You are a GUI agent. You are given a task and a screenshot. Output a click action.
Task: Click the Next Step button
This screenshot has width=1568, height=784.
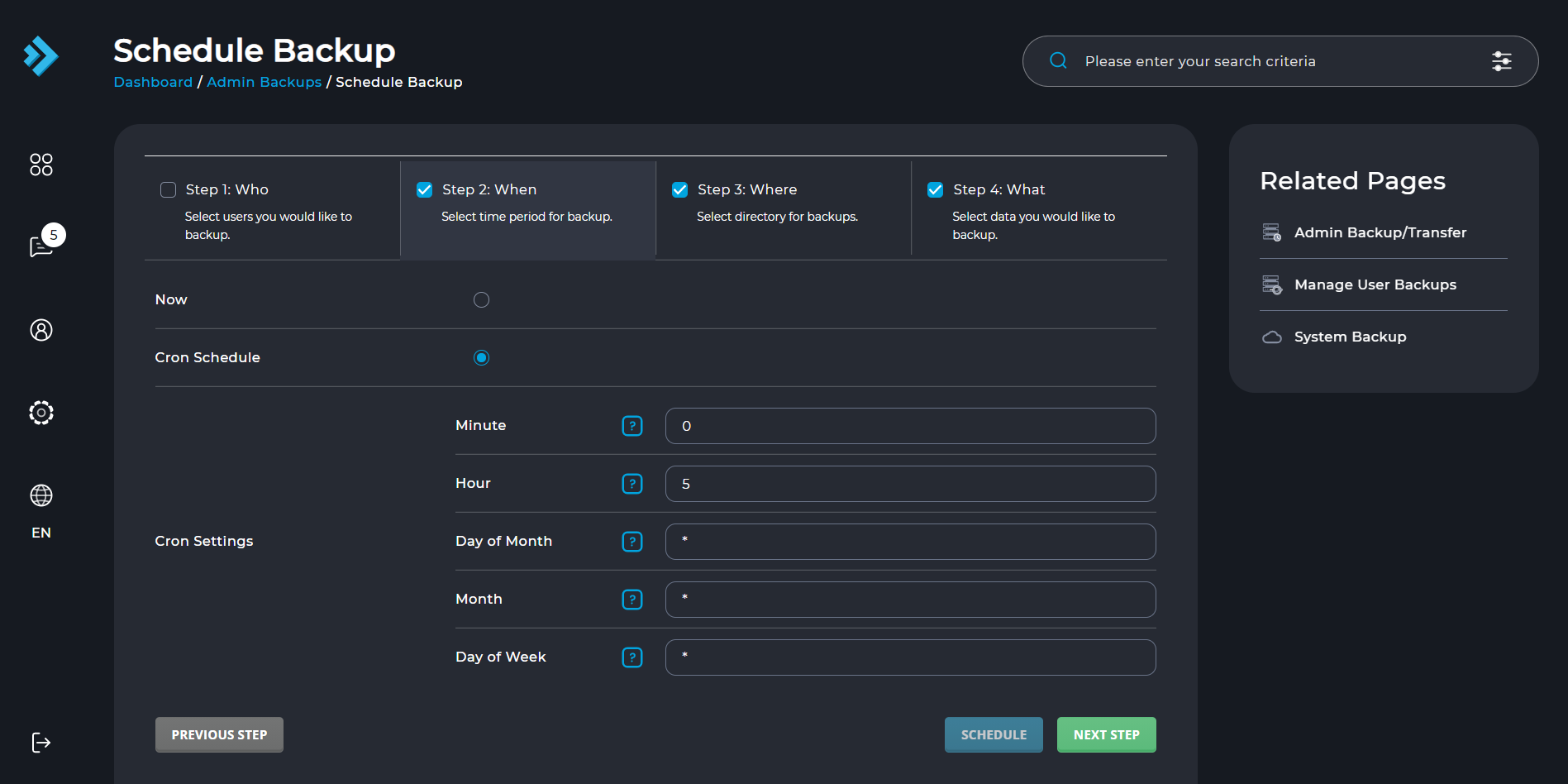[x=1106, y=734]
